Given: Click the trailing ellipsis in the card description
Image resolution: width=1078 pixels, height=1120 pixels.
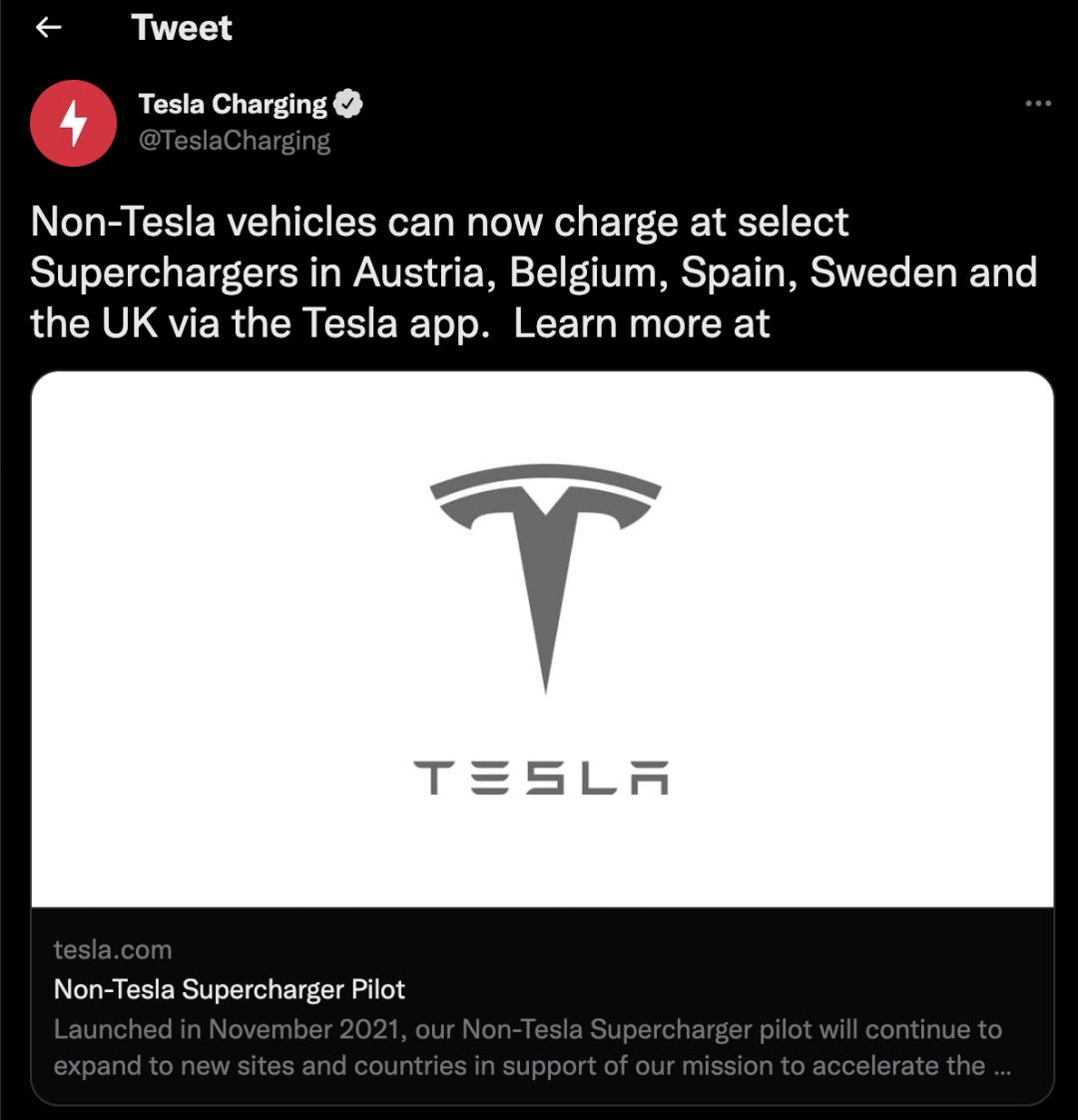Looking at the screenshot, I should pyautogui.click(x=1003, y=1066).
